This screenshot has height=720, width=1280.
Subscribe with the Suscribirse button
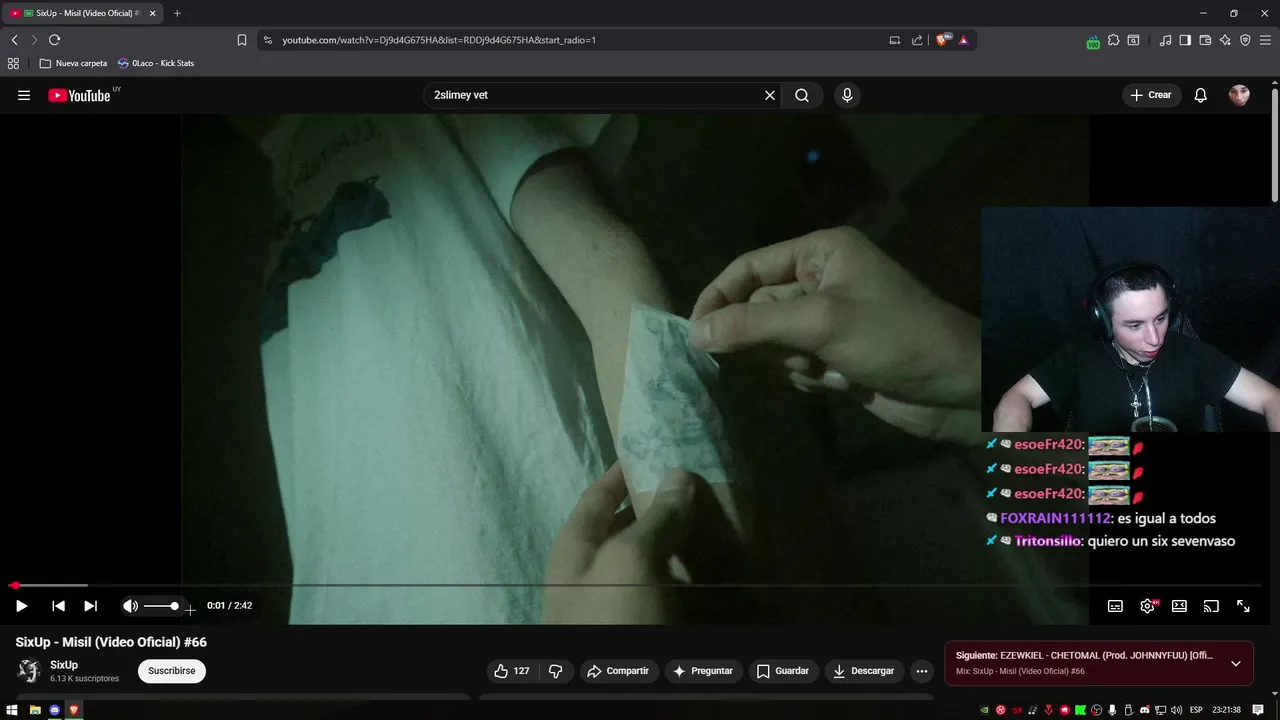[172, 671]
